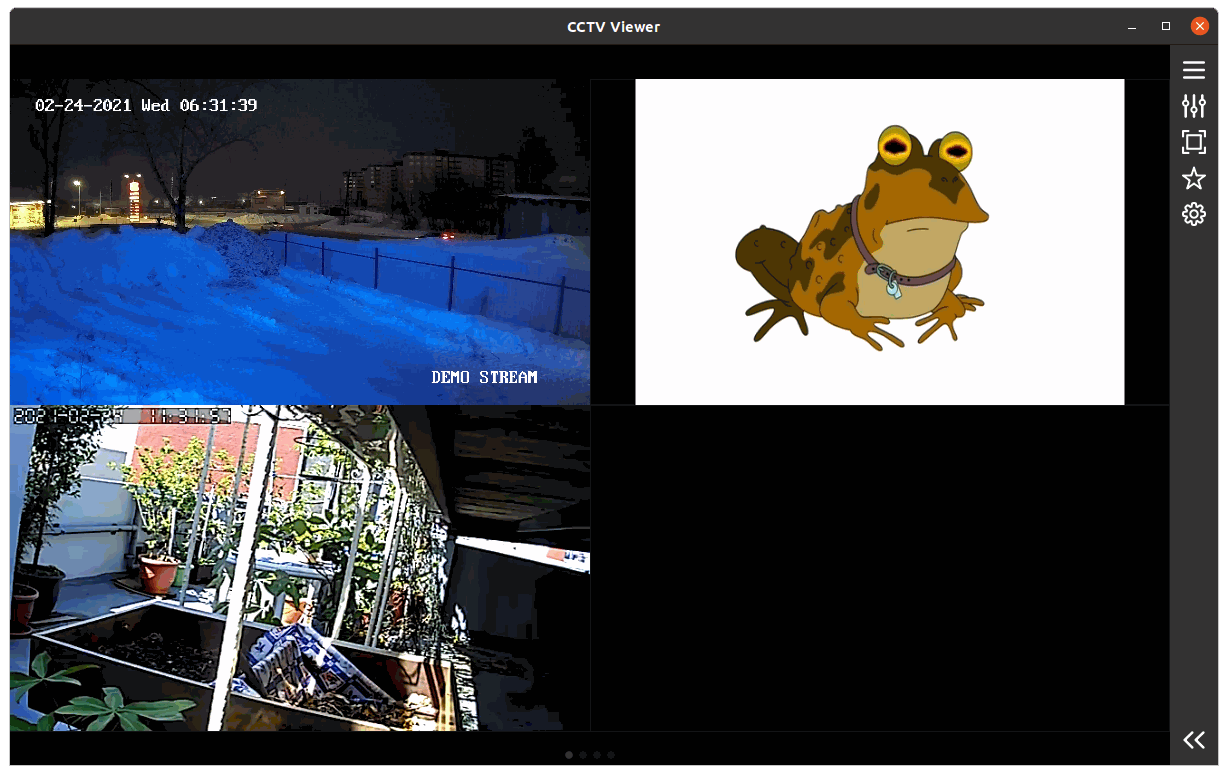Select the snowy street demo stream
1228x775 pixels.
tap(300, 242)
